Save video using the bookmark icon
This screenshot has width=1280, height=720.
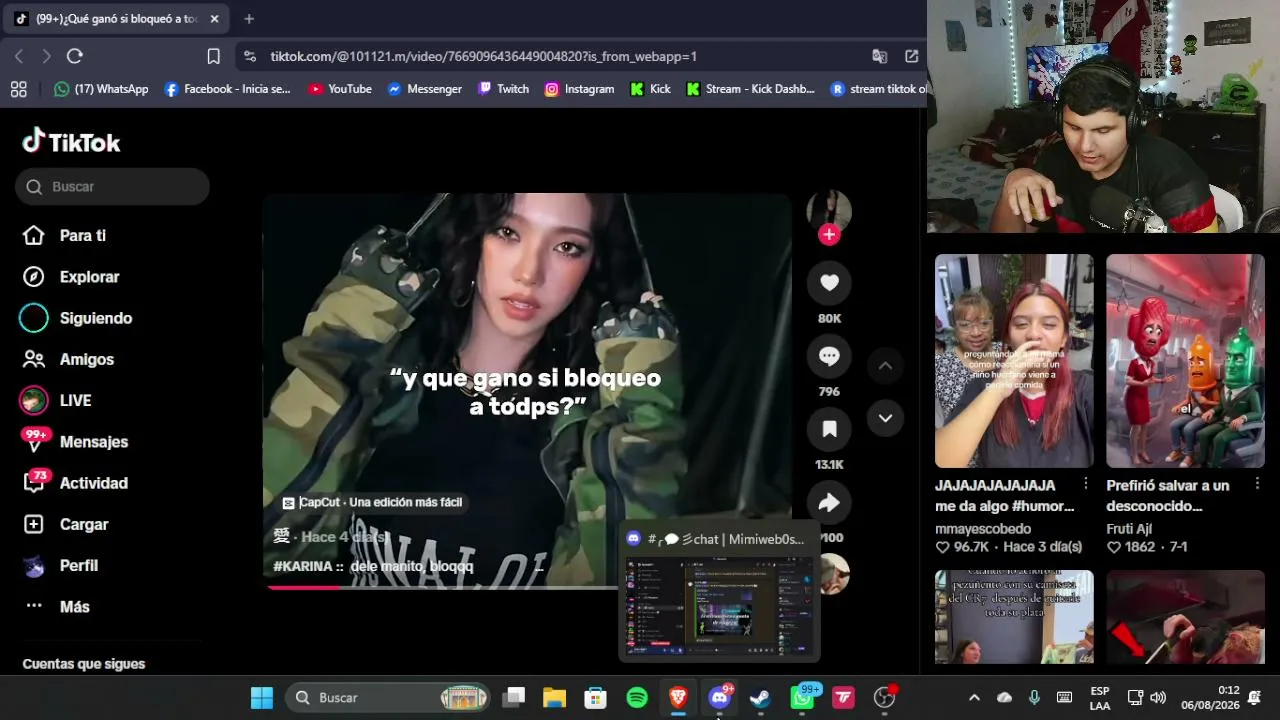point(829,429)
